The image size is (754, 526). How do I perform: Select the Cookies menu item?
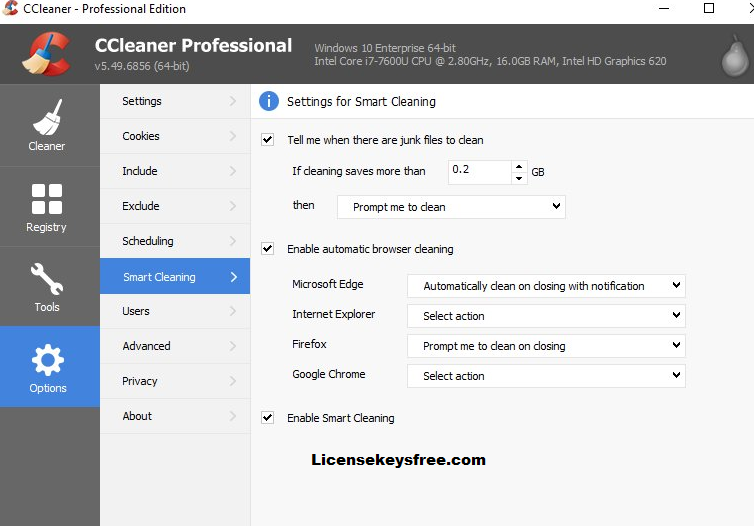click(x=175, y=136)
